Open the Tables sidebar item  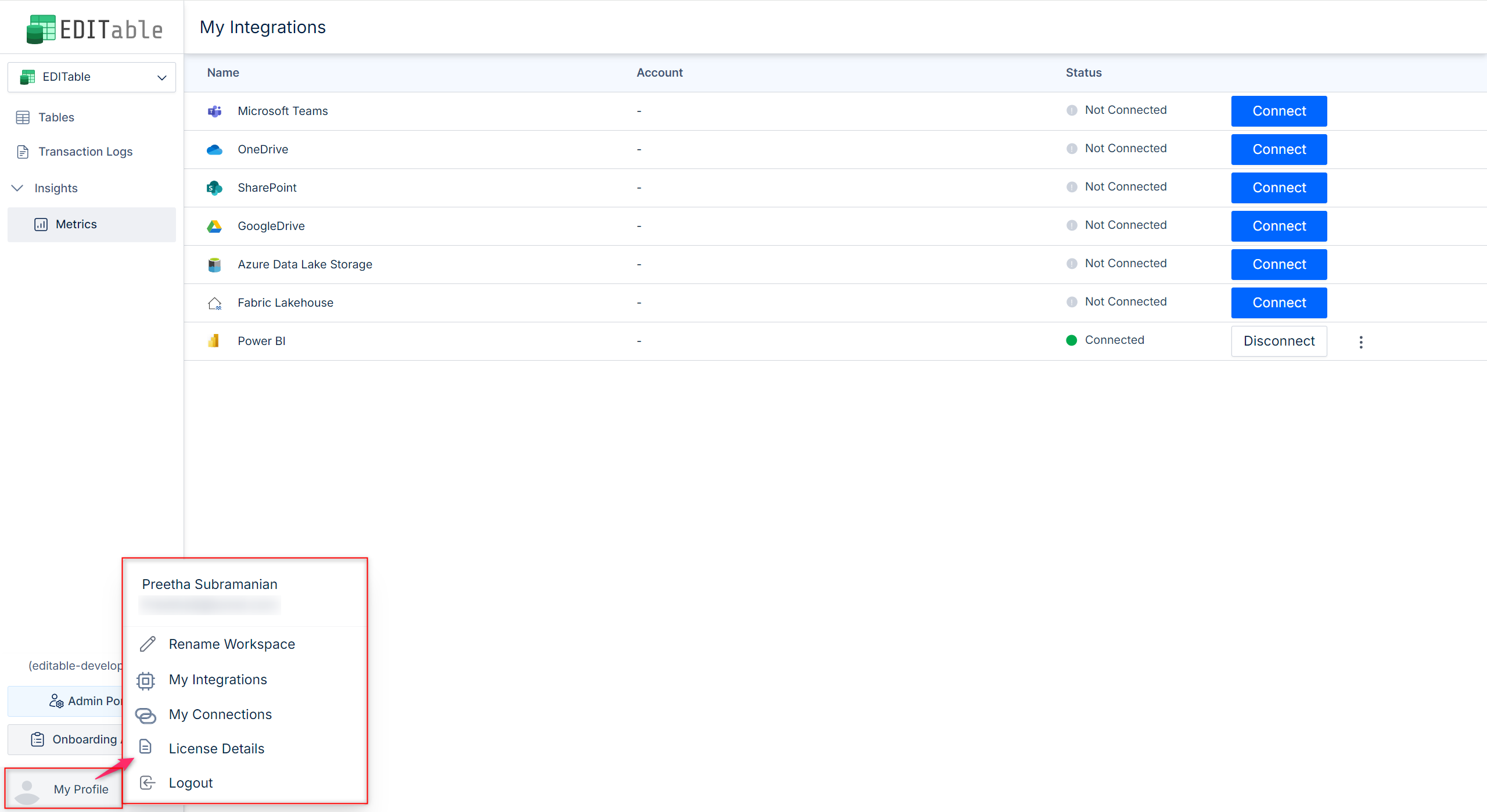click(x=56, y=117)
